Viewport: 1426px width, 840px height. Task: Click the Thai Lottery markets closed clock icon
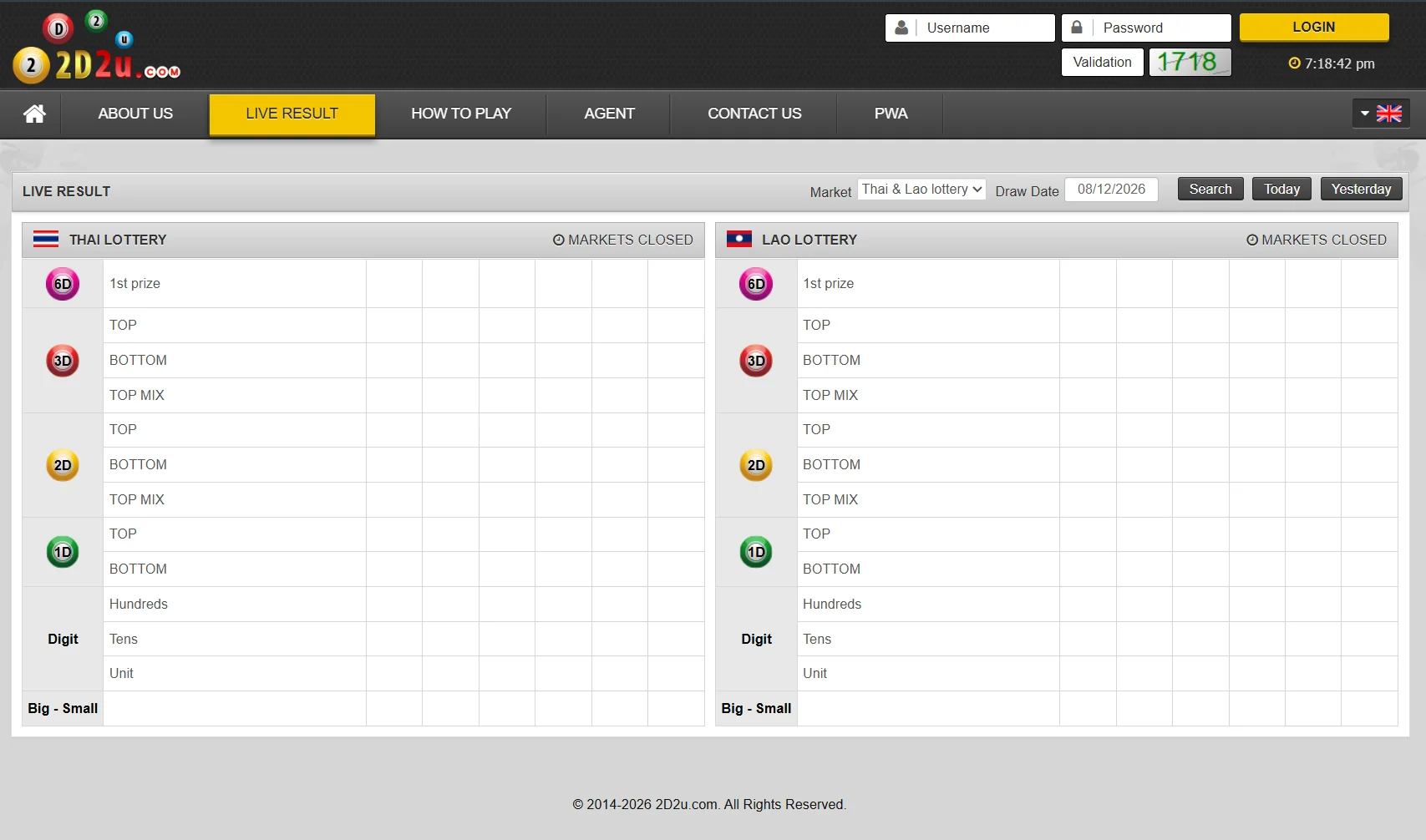click(559, 240)
